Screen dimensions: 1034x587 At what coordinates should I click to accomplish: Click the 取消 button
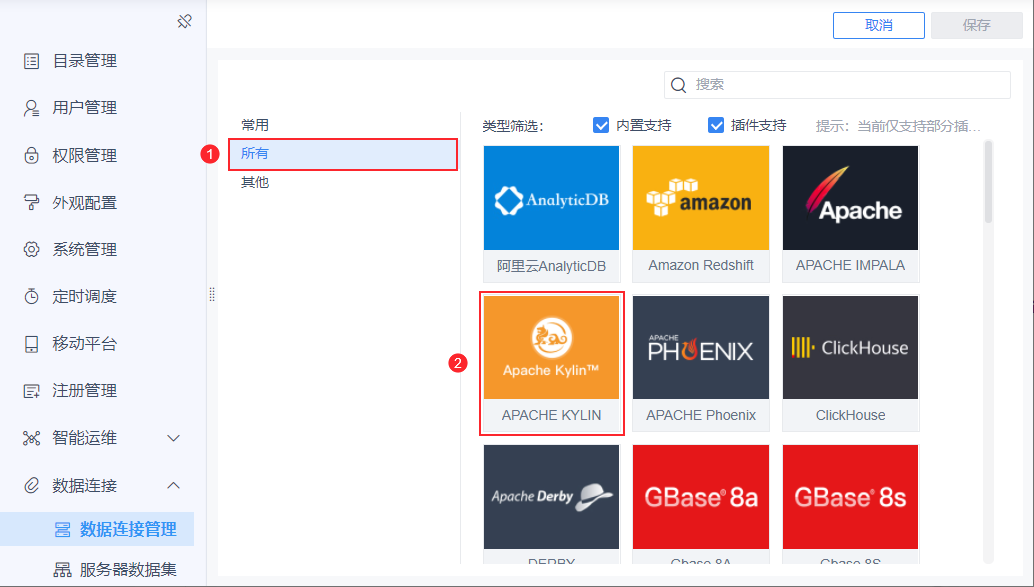[x=878, y=25]
